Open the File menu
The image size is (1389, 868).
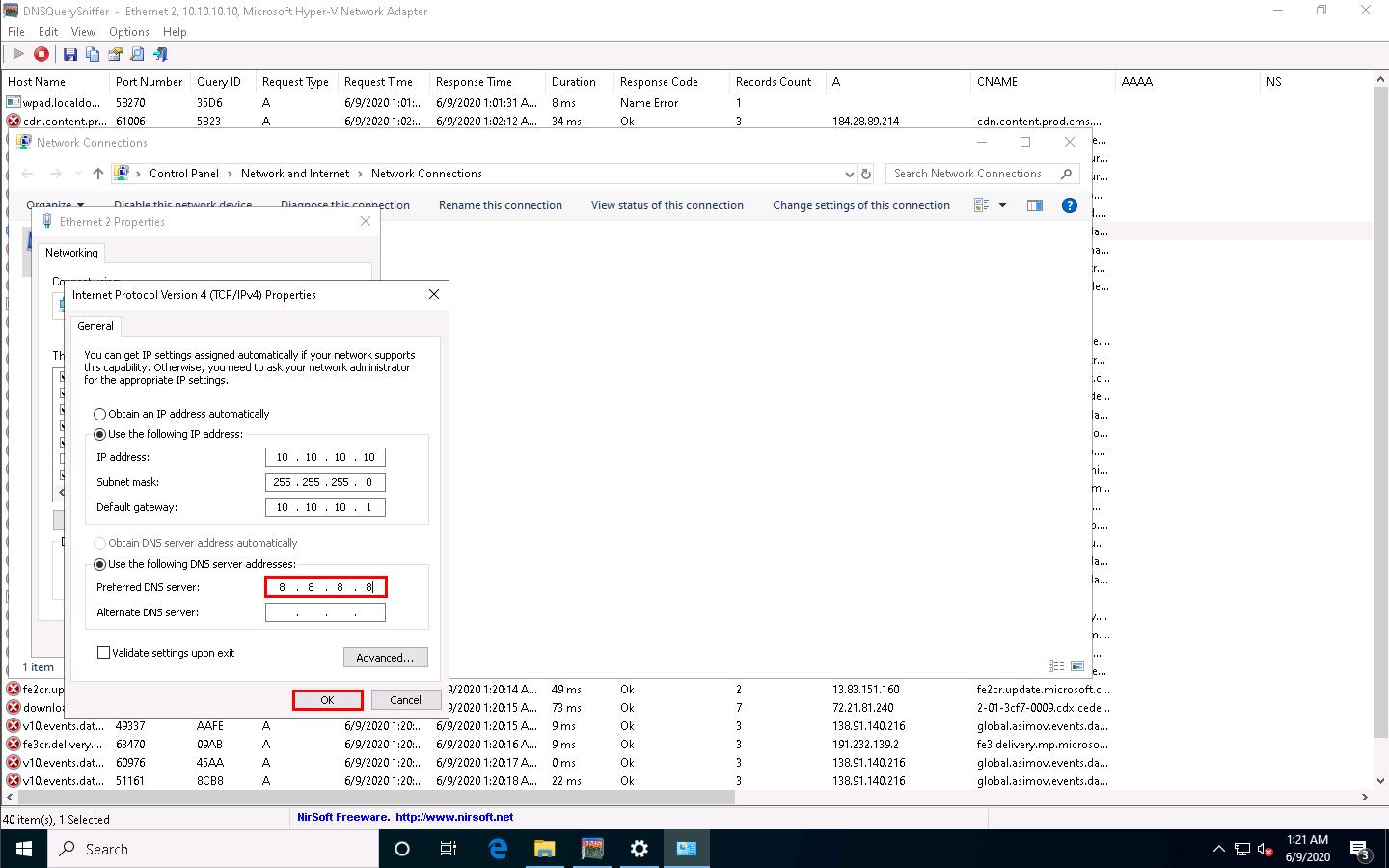point(16,32)
